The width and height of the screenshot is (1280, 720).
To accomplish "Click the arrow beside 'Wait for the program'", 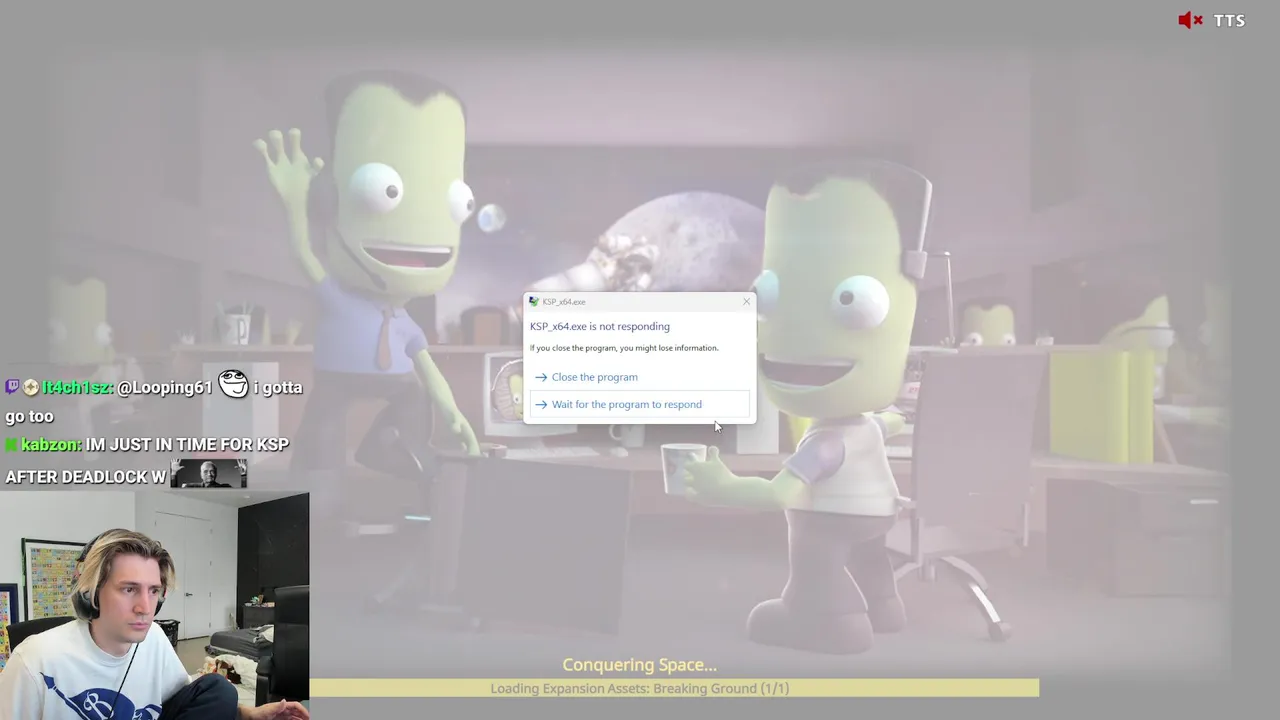I will 541,404.
